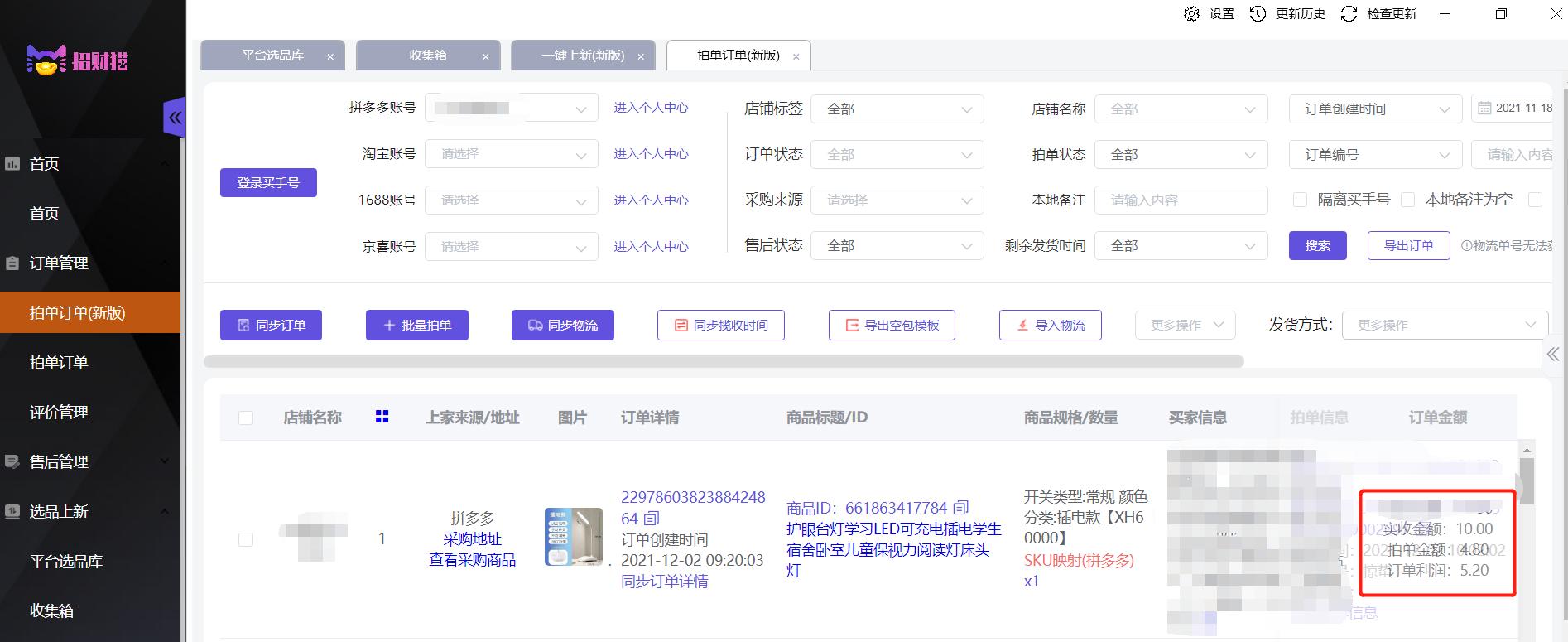Screen dimensions: 1568x642
Task: Open 拍单订单 in the sidebar
Action: pyautogui.click(x=59, y=362)
